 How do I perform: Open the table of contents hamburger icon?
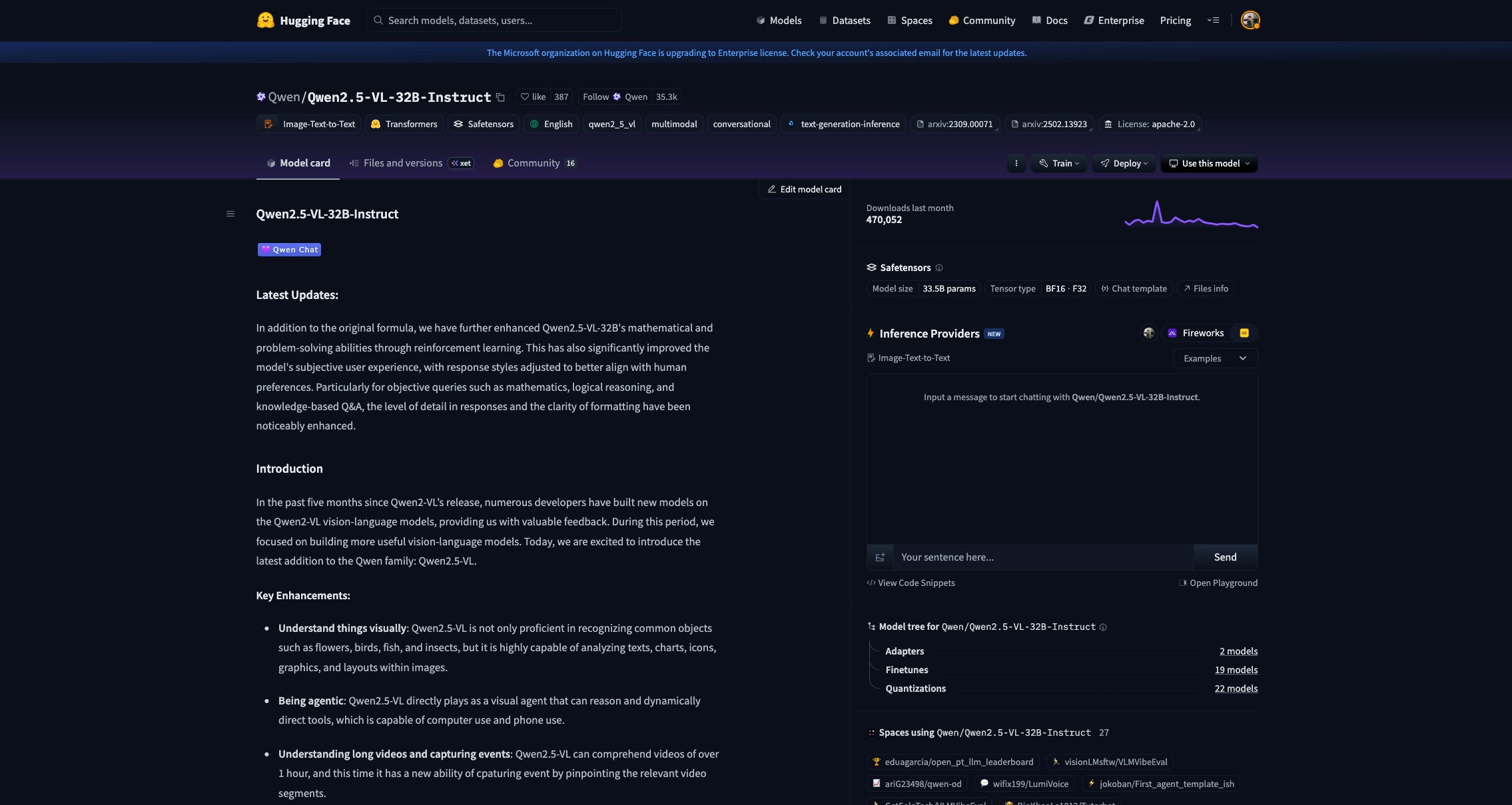tap(230, 214)
